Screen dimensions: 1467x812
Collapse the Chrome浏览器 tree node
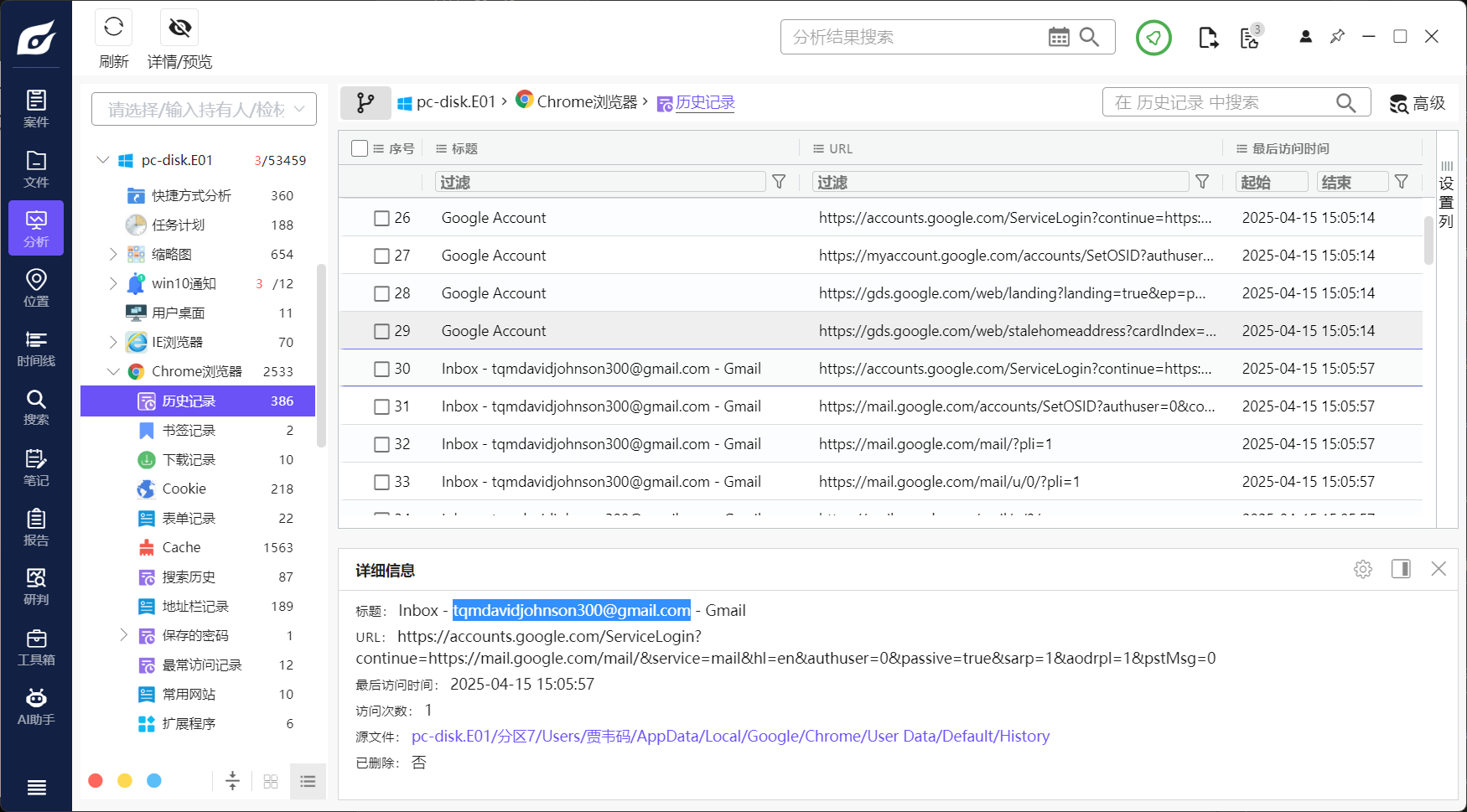113,371
